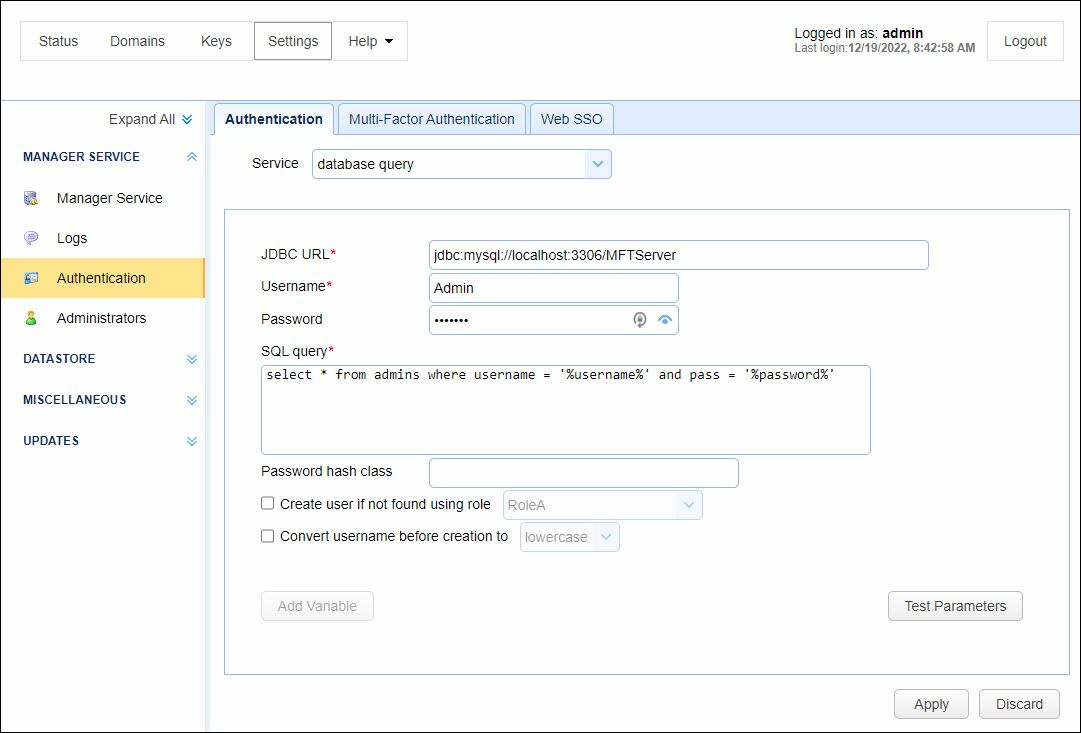Viewport: 1081px width, 733px height.
Task: Click the UPDATES heading text
Action: click(51, 441)
